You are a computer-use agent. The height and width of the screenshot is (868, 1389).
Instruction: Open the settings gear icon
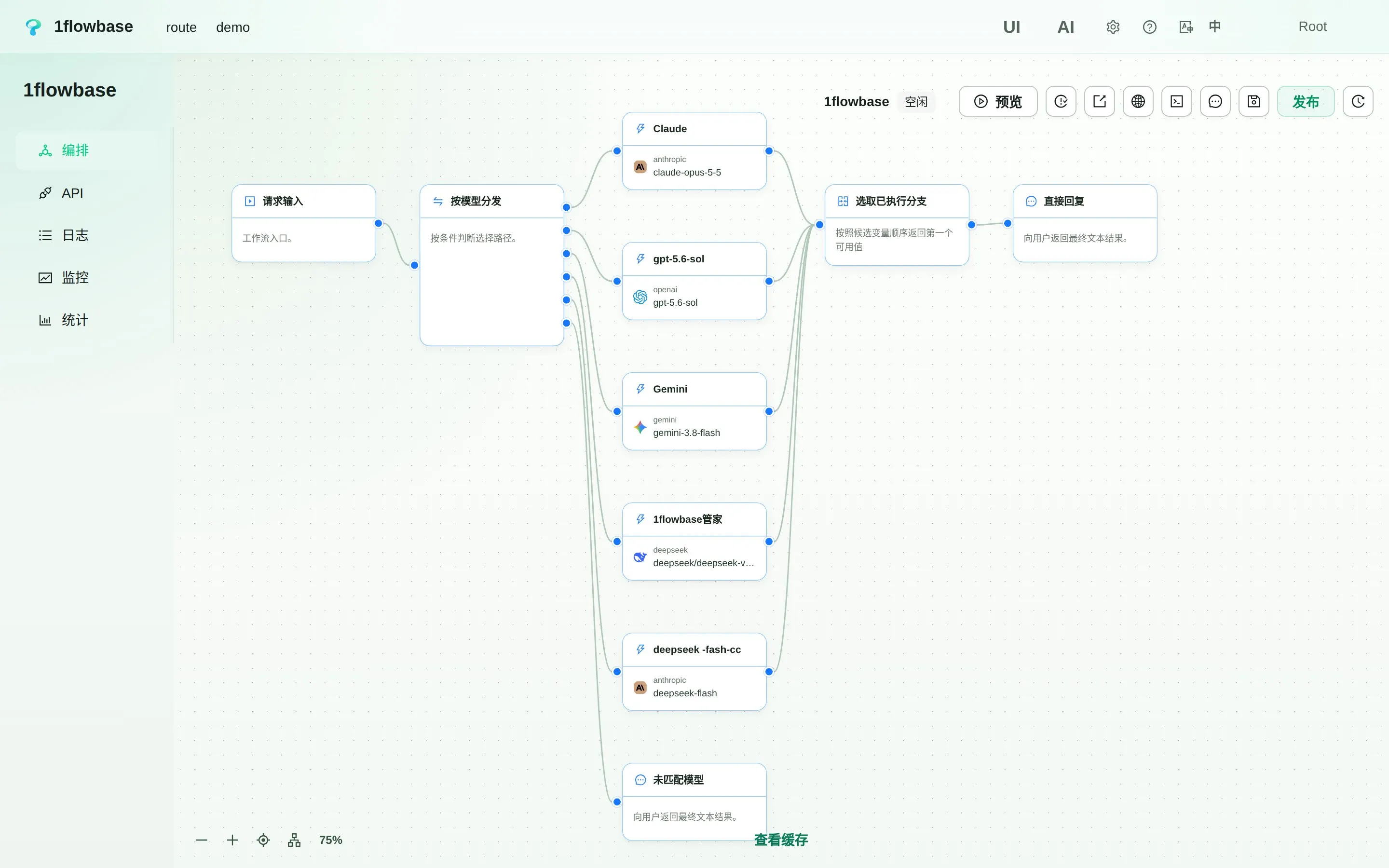click(1113, 27)
